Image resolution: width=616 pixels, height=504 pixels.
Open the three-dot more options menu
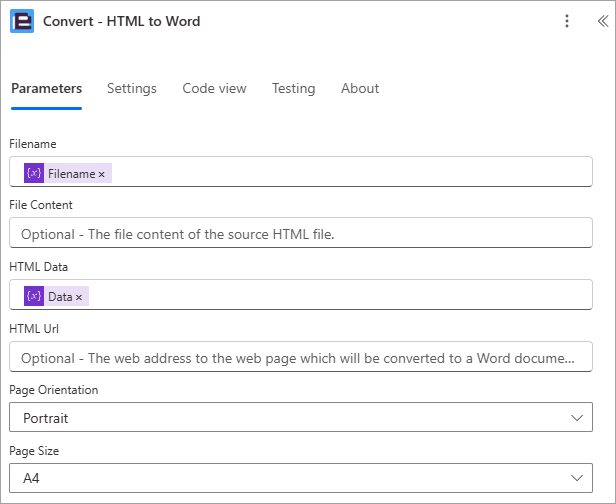566,21
